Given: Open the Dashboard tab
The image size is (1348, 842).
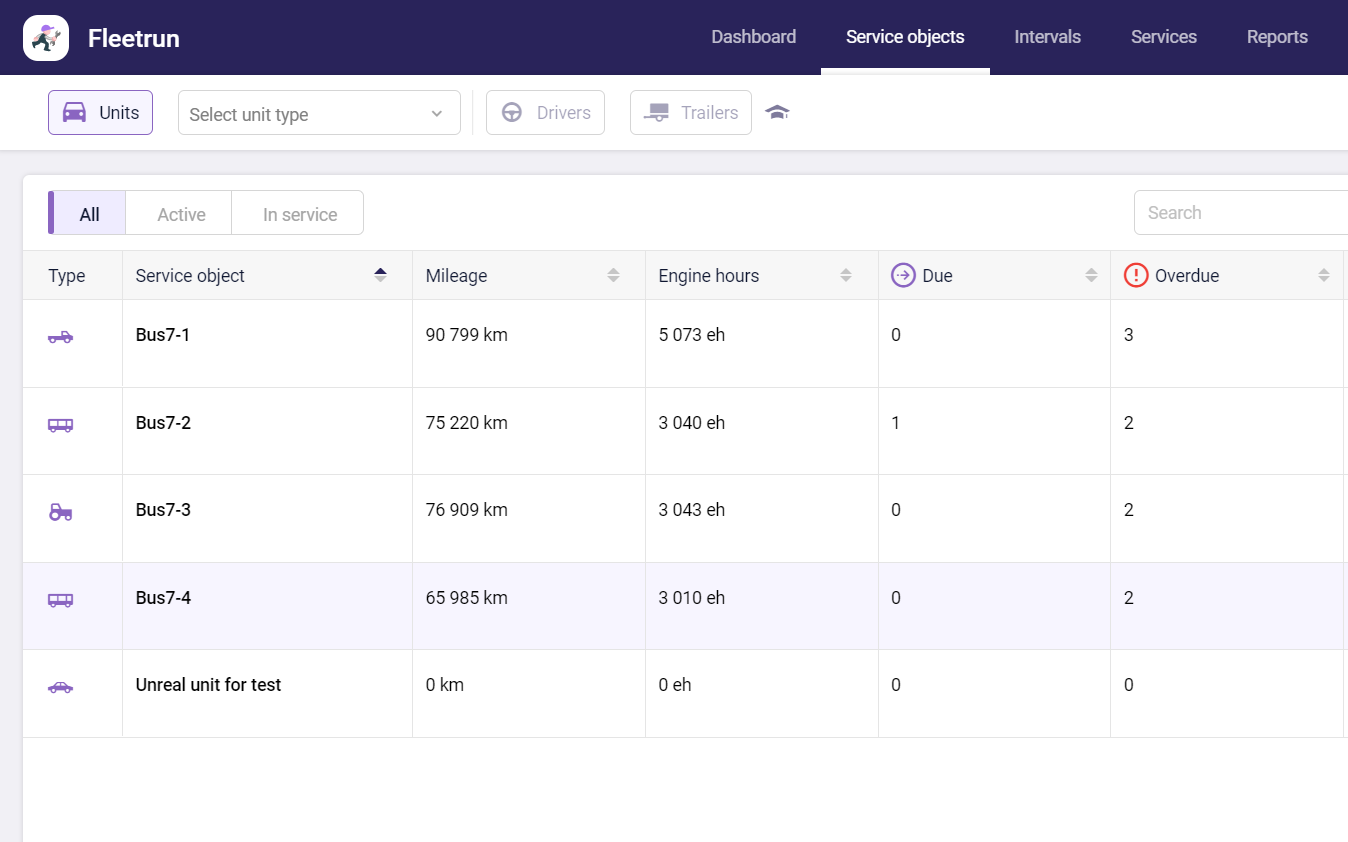Looking at the screenshot, I should (x=753, y=37).
